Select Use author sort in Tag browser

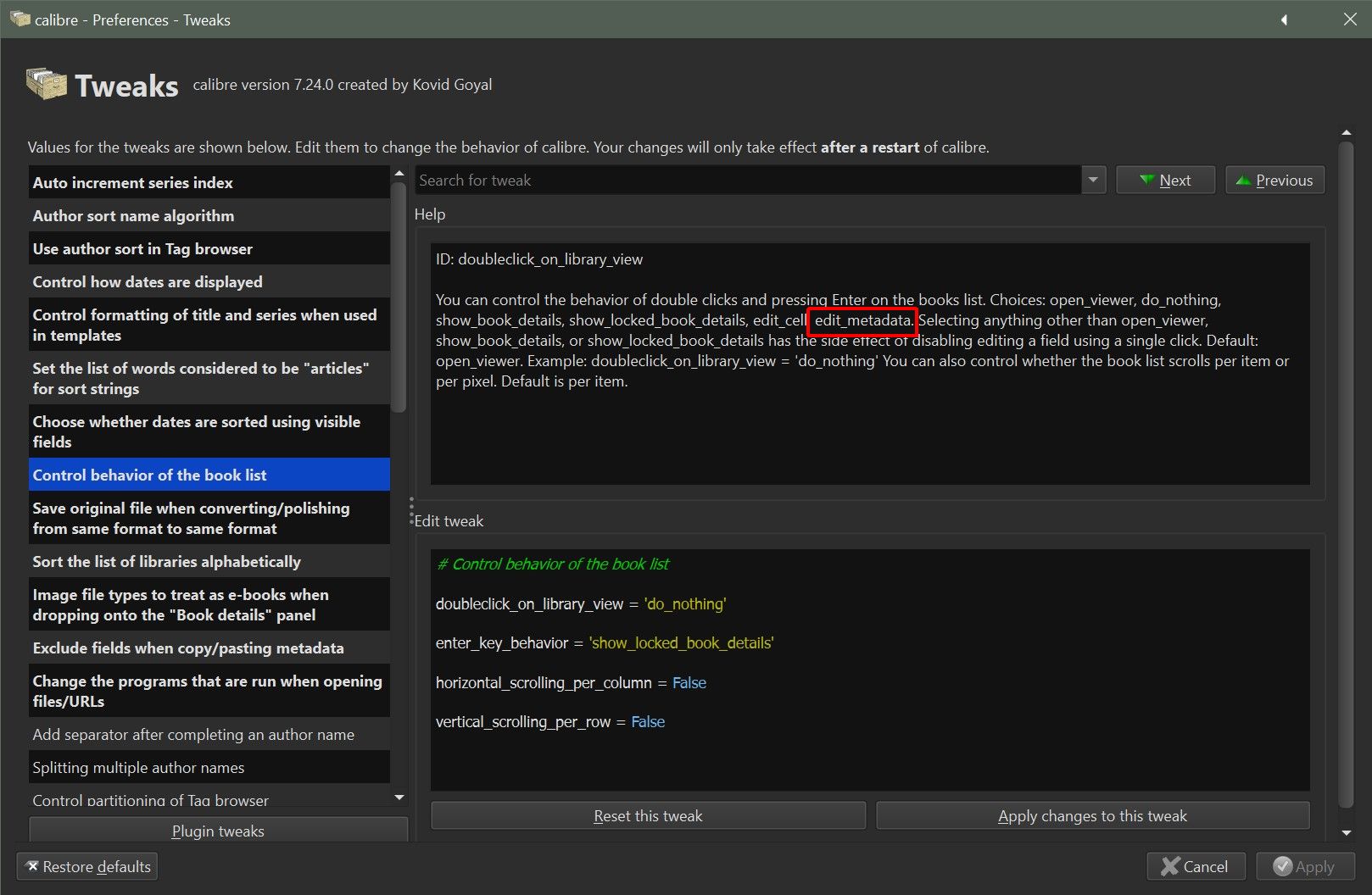coord(209,248)
